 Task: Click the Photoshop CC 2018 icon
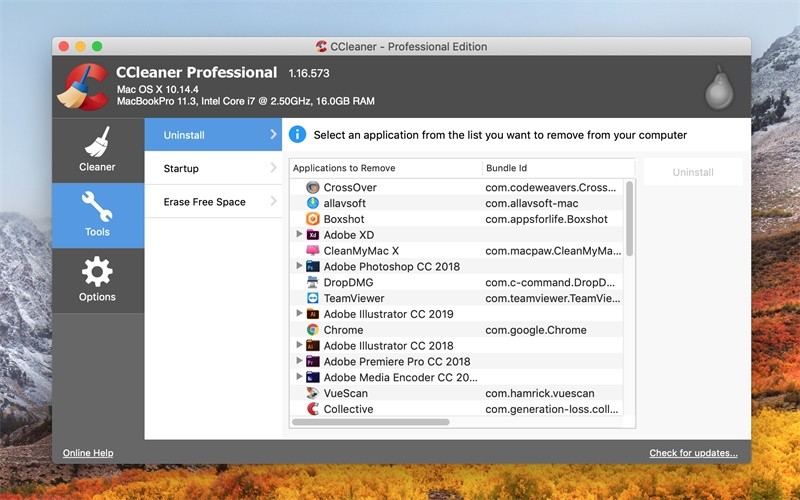[x=313, y=266]
